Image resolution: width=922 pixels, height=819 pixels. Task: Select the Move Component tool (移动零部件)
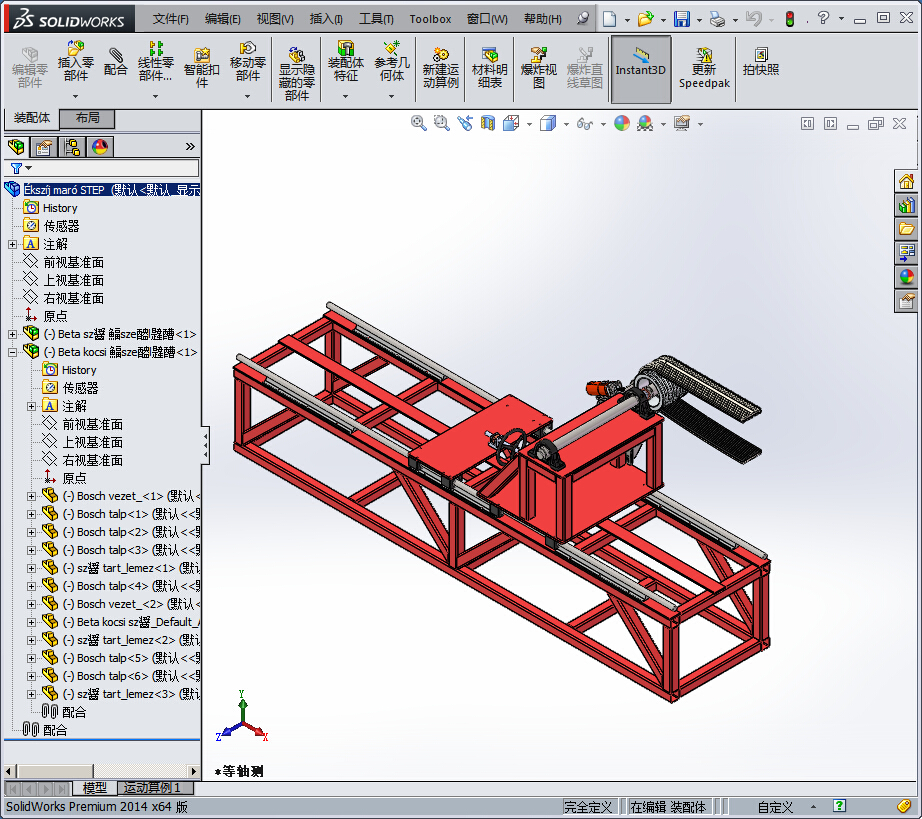point(248,61)
